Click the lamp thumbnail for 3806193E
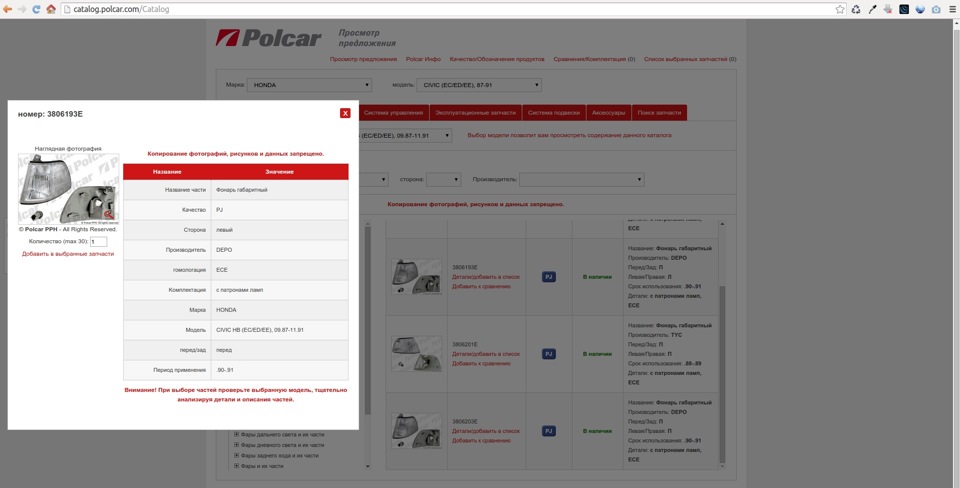Screen dimensions: 960x488 coord(416,277)
